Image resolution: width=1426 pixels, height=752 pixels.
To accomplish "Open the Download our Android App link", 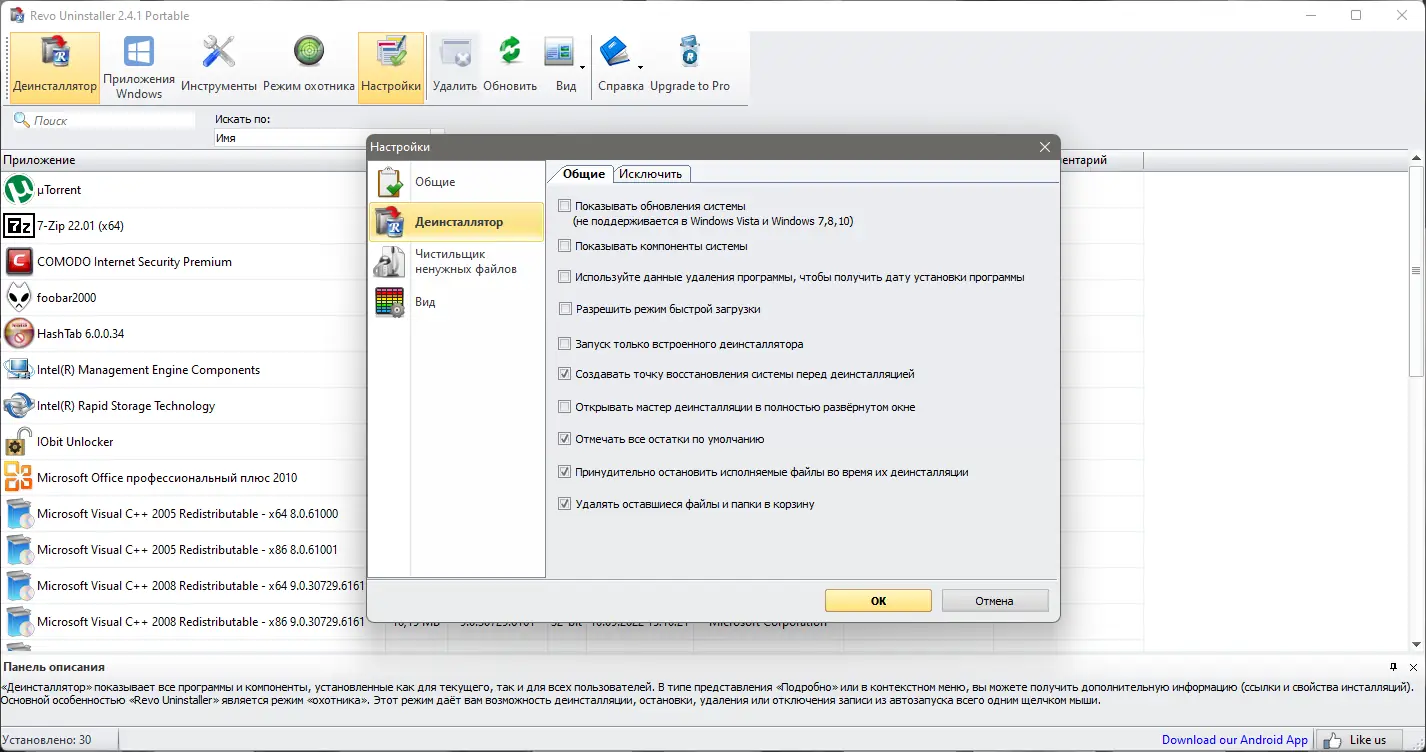I will tap(1235, 740).
